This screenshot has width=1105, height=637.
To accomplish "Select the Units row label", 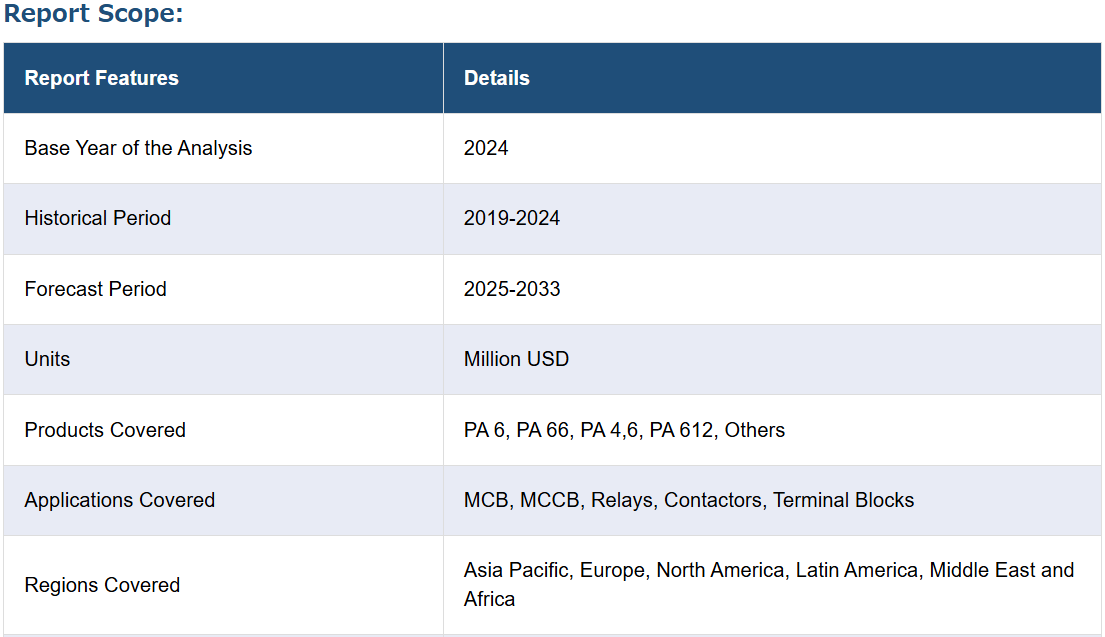I will pos(47,359).
